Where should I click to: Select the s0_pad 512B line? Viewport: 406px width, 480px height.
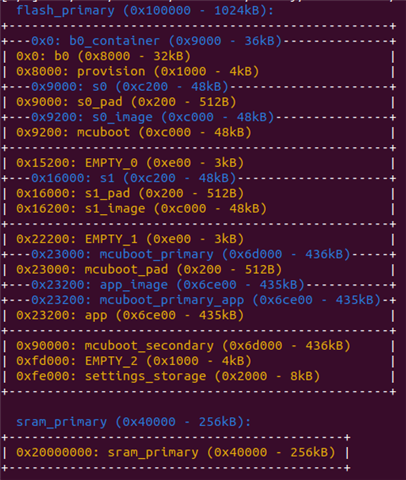[x=126, y=102]
